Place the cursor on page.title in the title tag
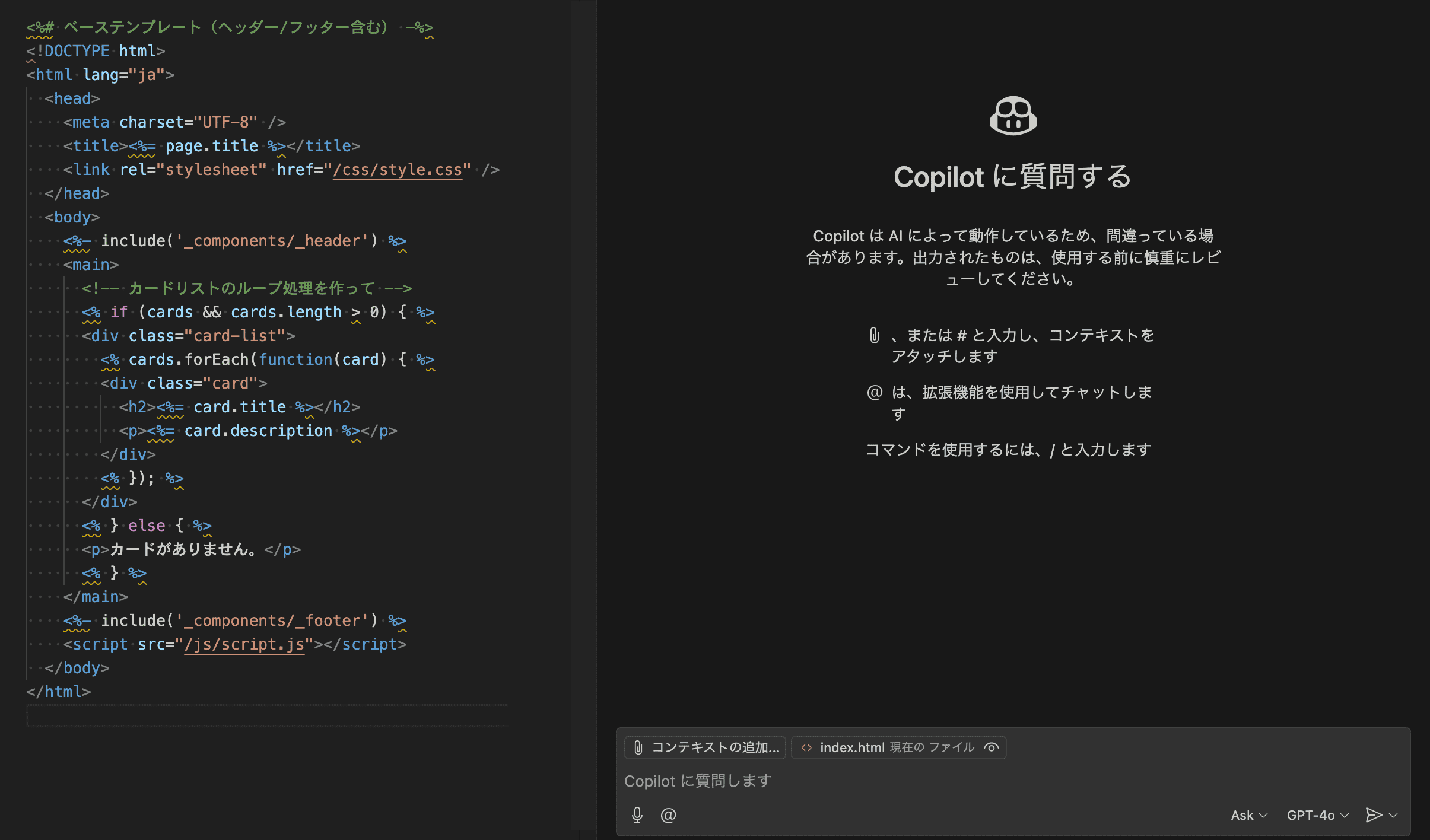 tap(211, 145)
